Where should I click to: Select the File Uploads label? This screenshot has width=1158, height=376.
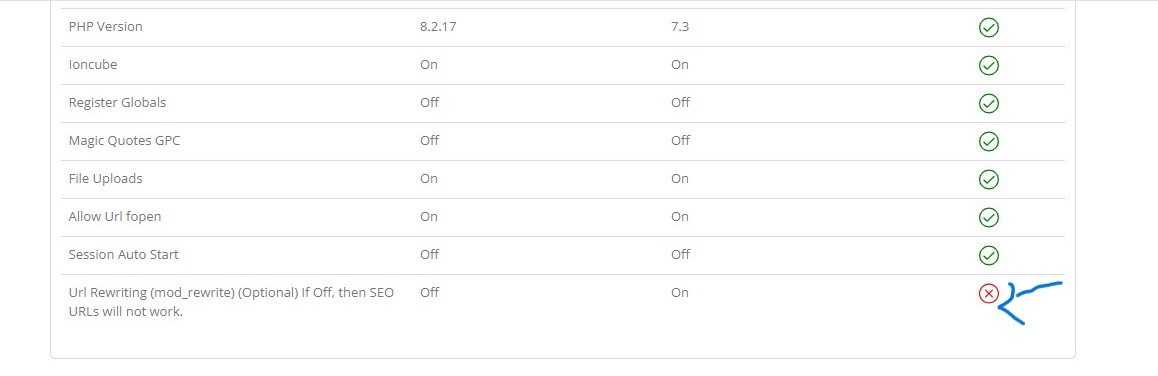[x=106, y=178]
